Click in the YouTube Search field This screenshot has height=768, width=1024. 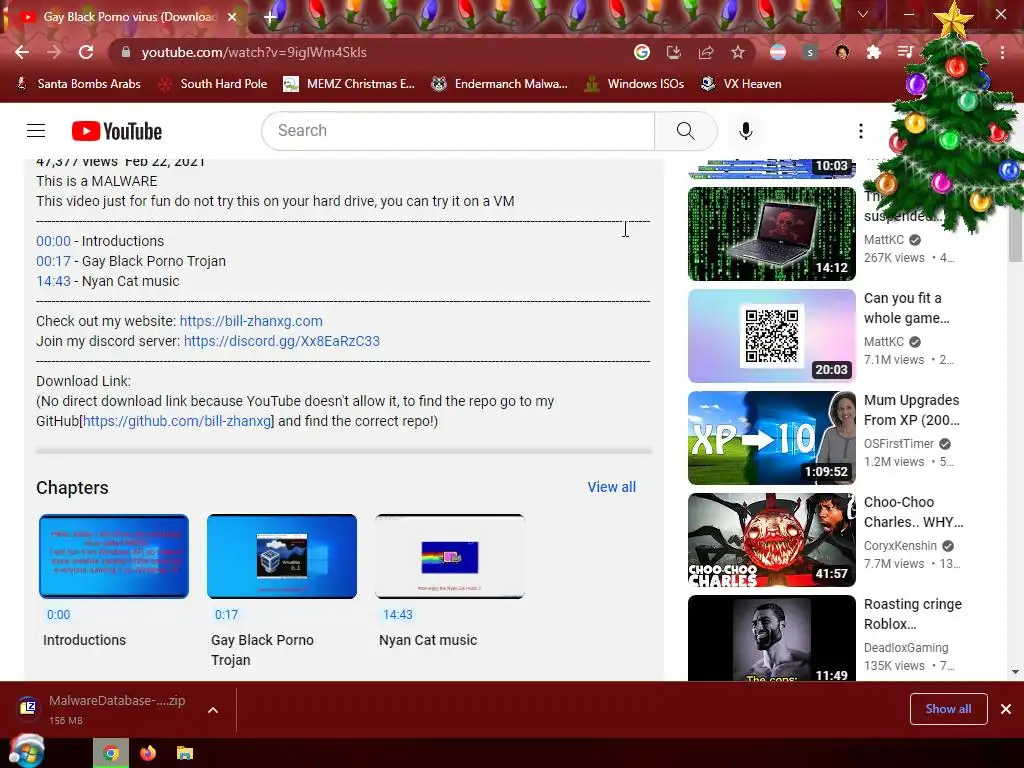pos(458,131)
